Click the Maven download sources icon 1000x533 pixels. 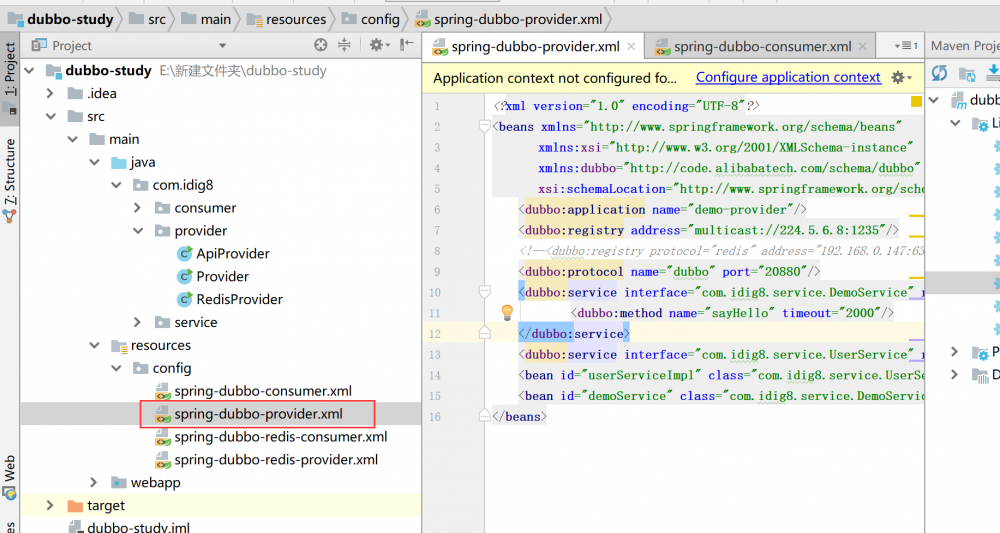tap(993, 73)
